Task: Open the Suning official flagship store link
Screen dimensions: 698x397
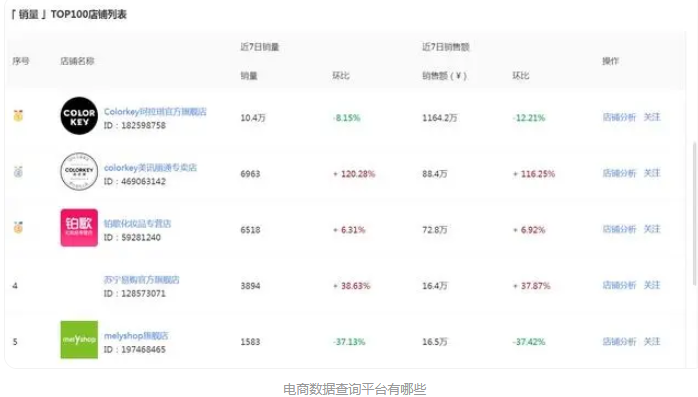Action: pyautogui.click(x=142, y=280)
